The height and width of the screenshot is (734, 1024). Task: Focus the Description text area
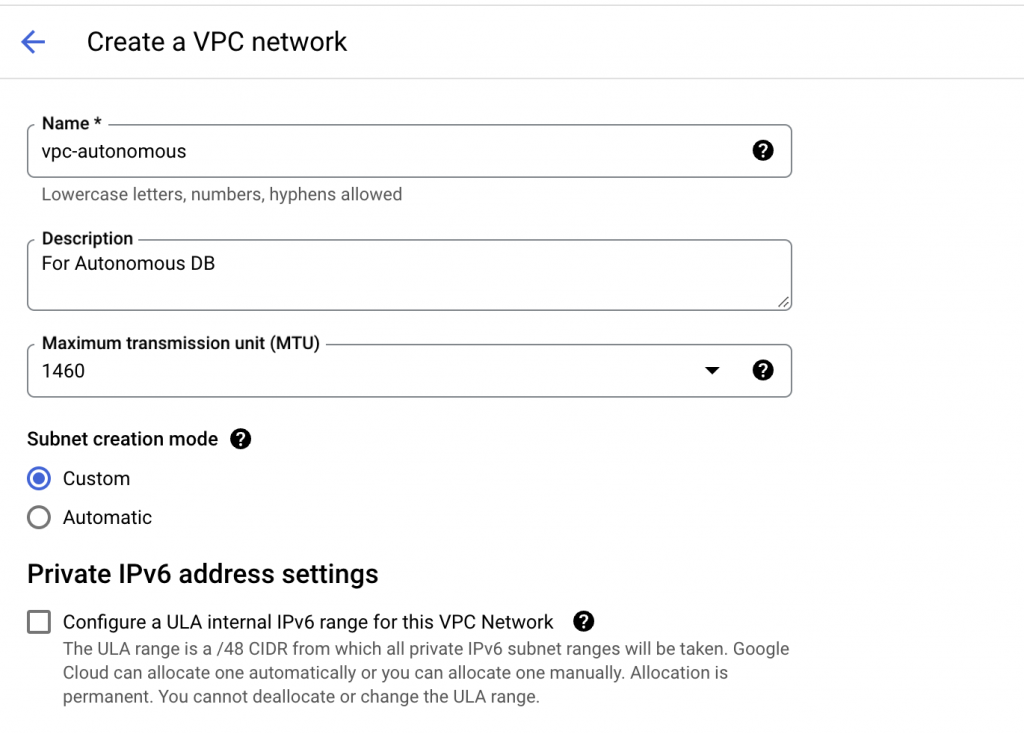click(409, 275)
